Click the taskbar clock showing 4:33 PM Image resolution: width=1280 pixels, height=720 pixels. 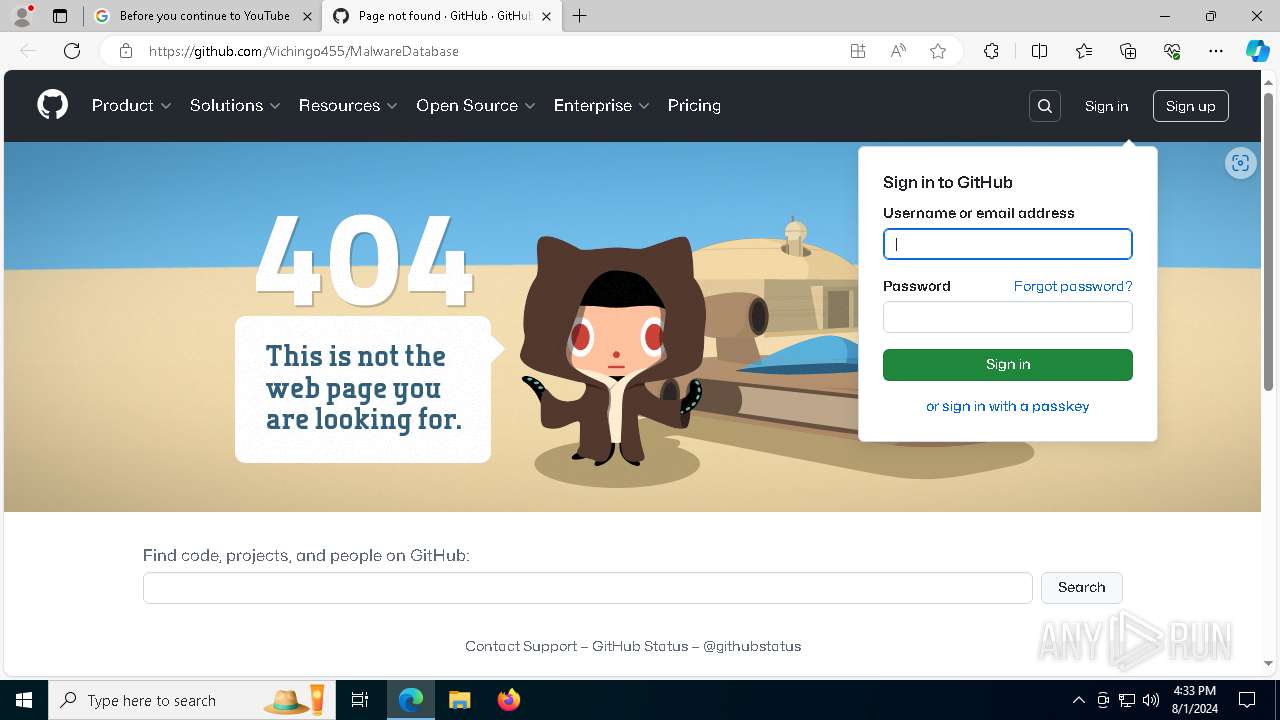[1194, 700]
